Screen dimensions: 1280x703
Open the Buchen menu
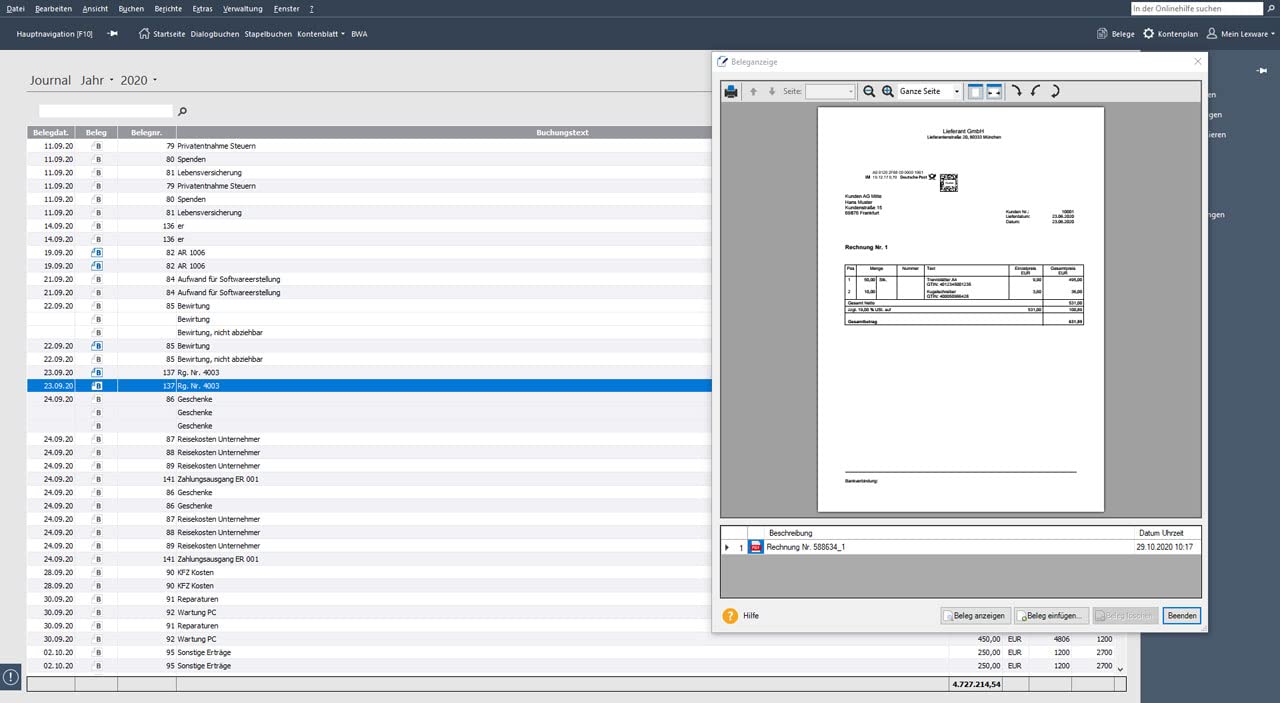coord(131,8)
